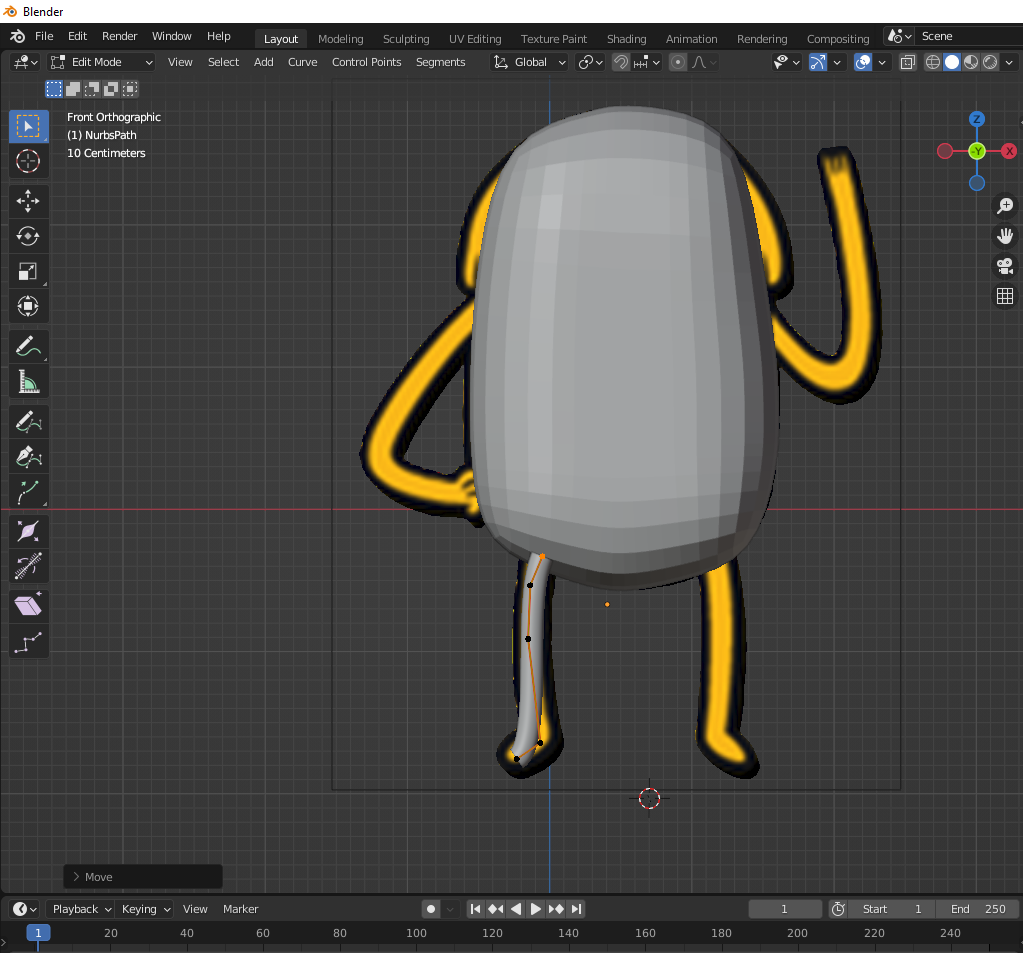1023x953 pixels.
Task: Toggle X-ray mode
Action: coord(908,62)
